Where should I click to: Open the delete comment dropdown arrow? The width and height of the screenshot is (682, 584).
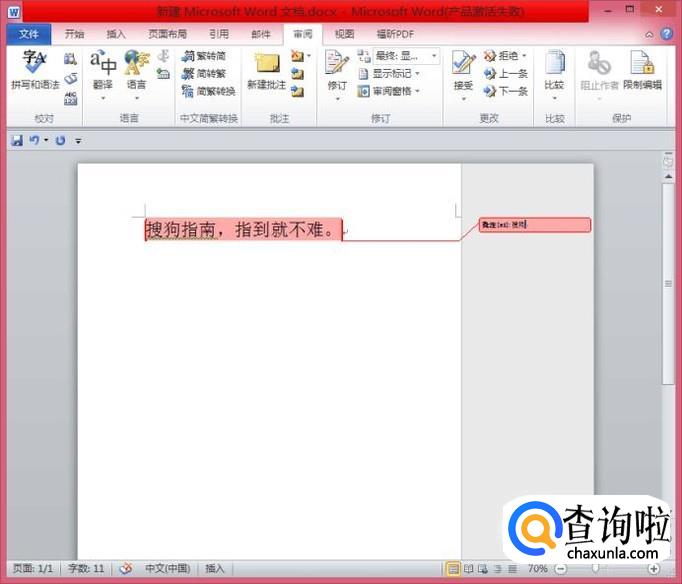point(309,56)
